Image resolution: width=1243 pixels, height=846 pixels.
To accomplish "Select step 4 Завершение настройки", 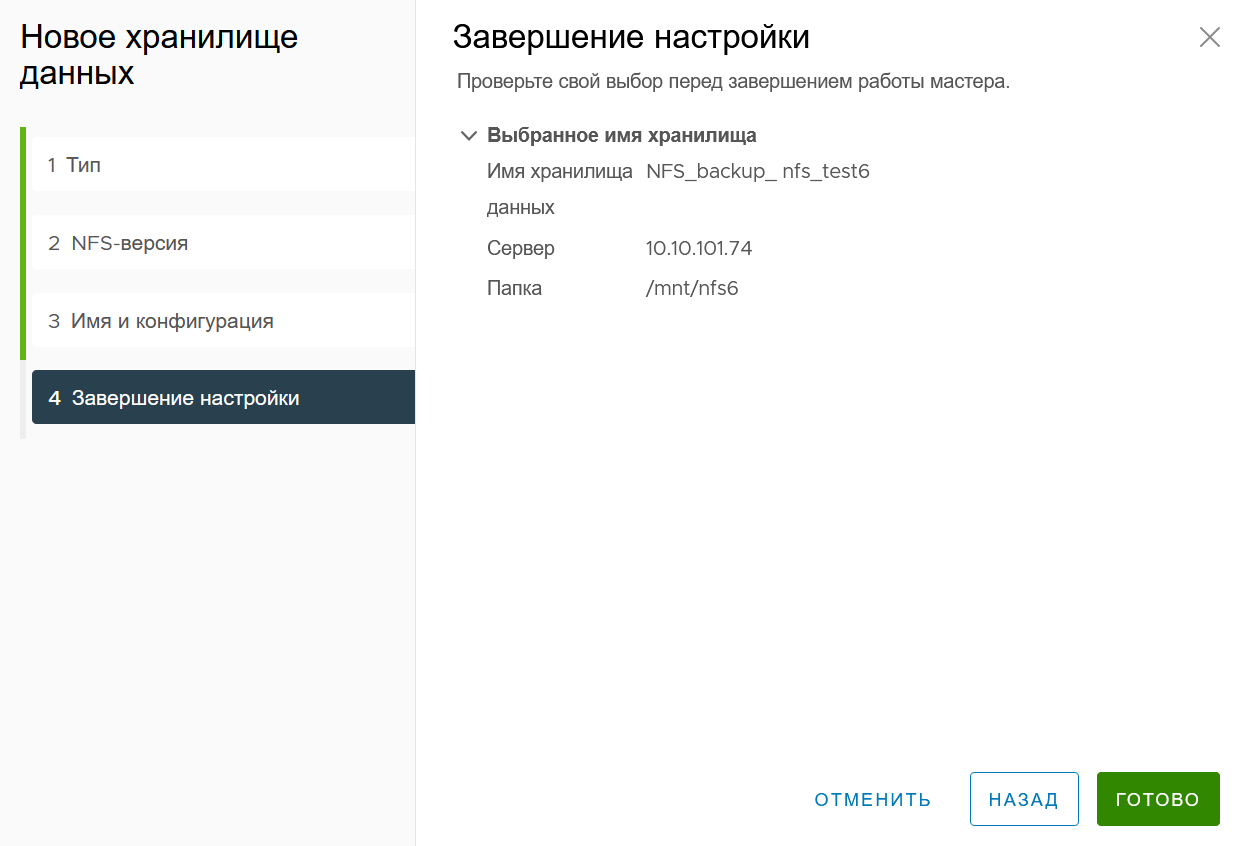I will click(x=223, y=398).
